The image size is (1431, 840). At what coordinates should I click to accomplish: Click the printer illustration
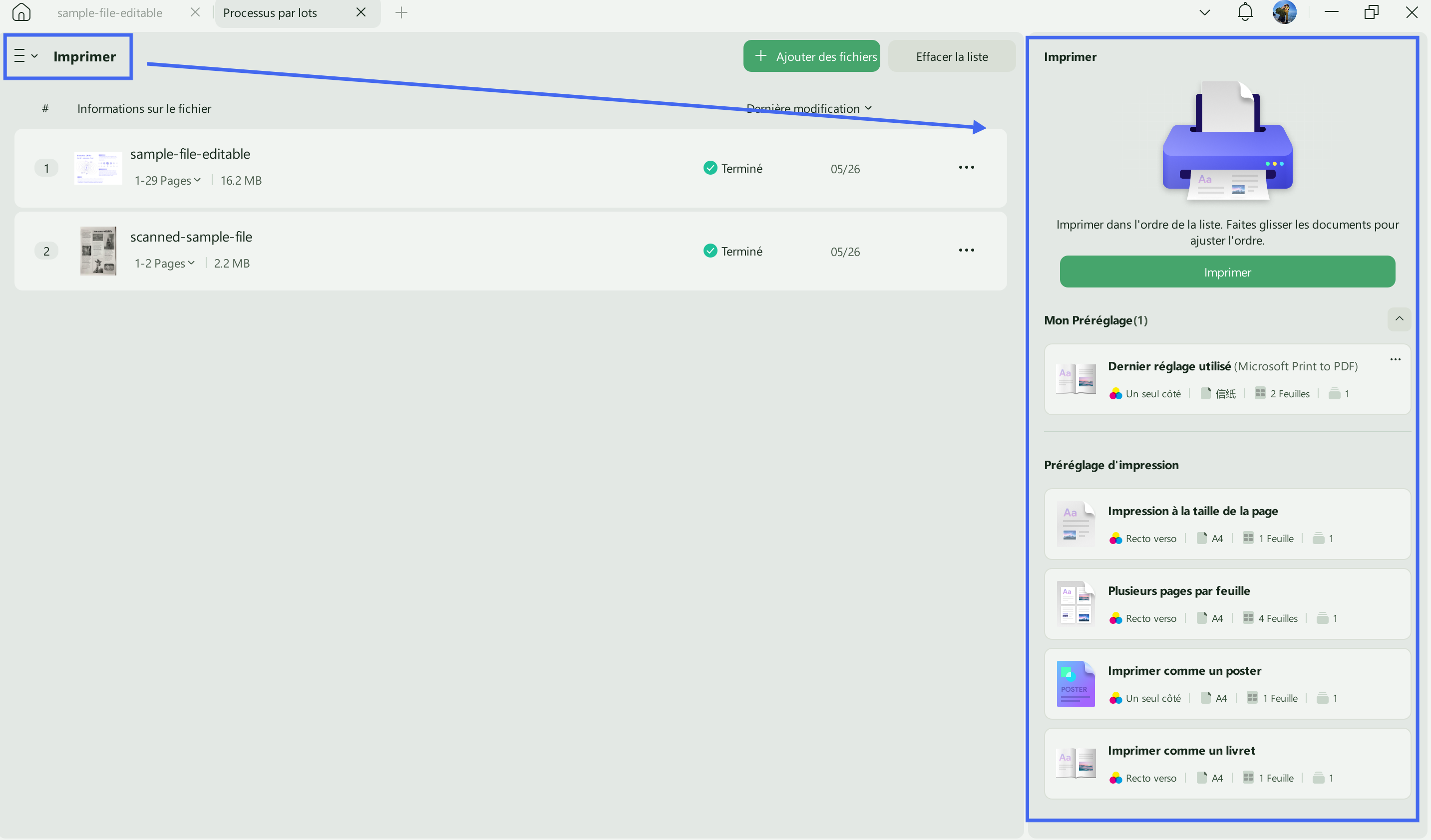click(1227, 141)
